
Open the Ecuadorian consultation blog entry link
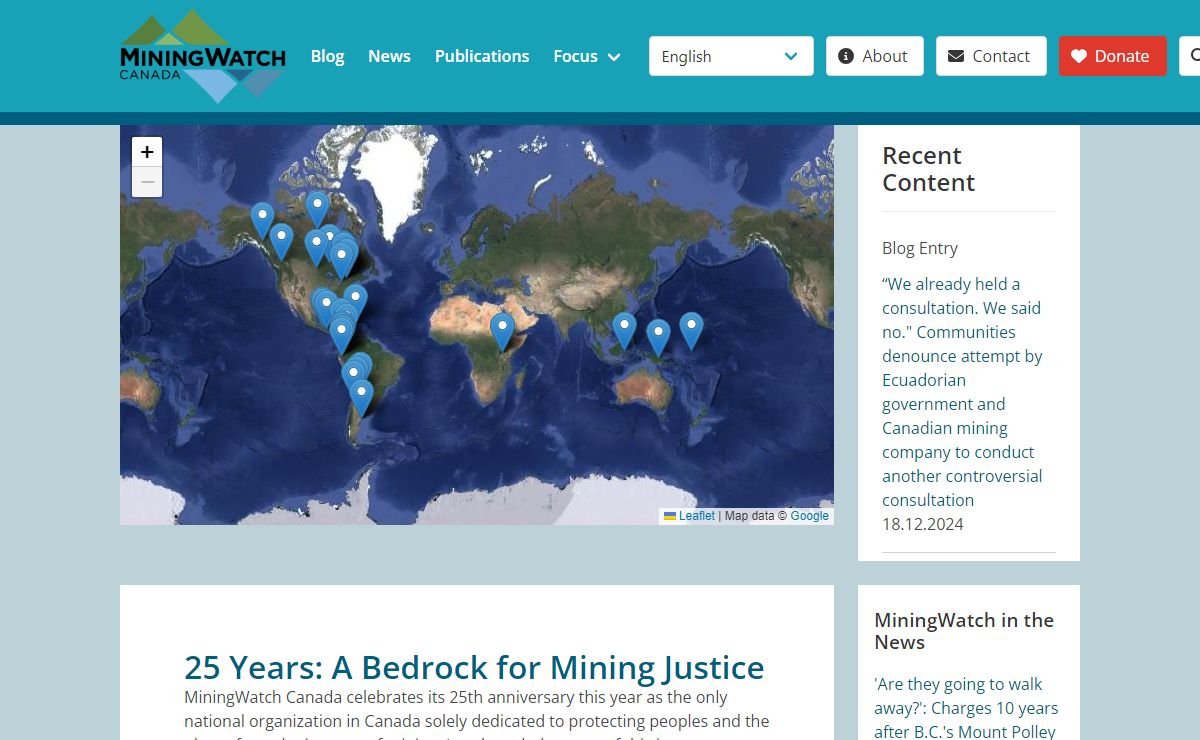(962, 392)
